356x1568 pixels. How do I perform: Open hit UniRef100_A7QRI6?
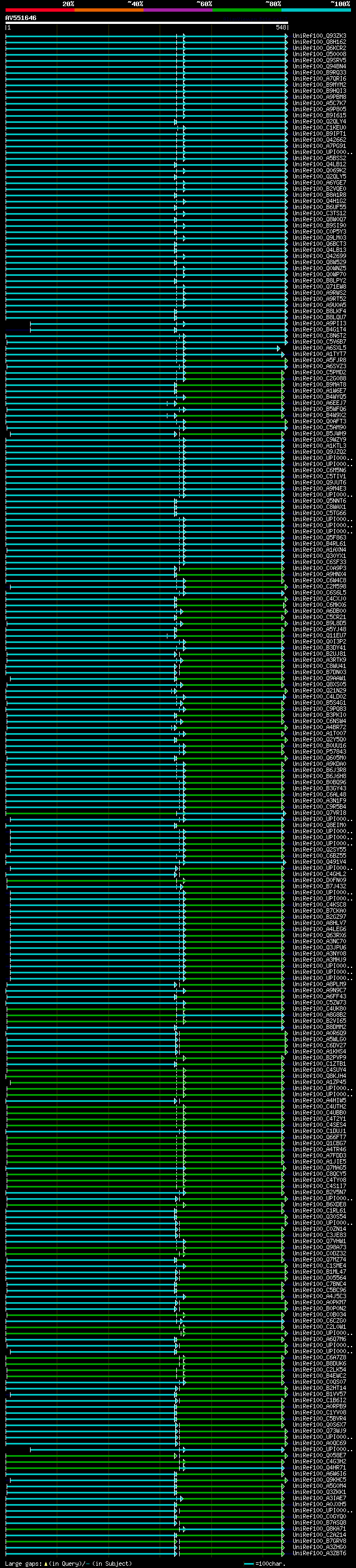319,78
